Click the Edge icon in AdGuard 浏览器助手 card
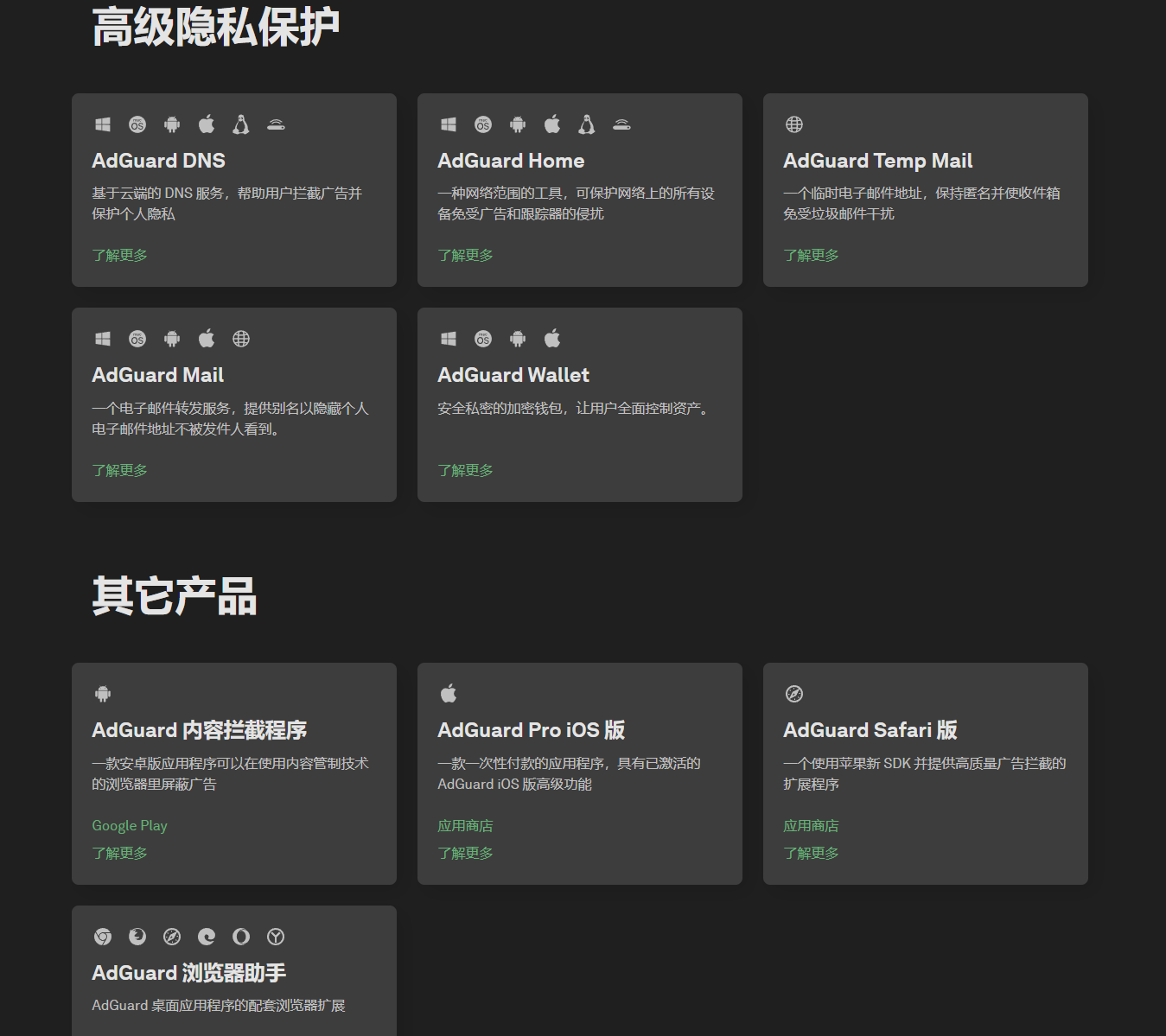The width and height of the screenshot is (1166, 1036). [207, 937]
